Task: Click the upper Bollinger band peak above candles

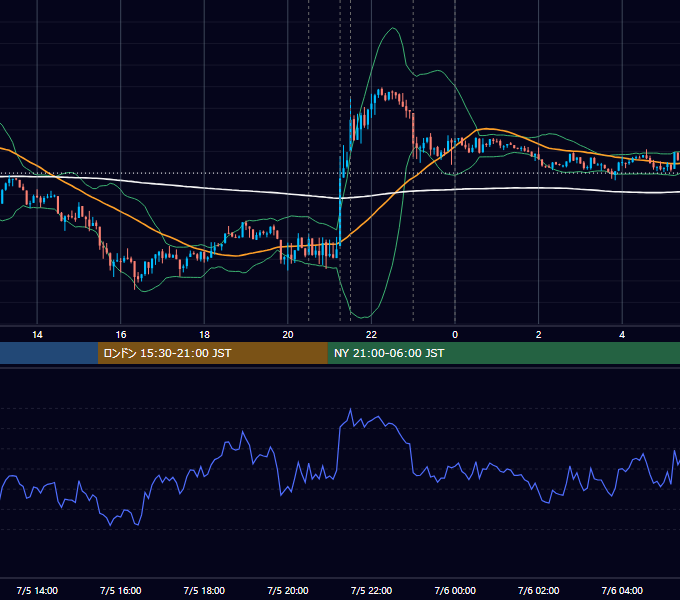Action: tap(393, 28)
